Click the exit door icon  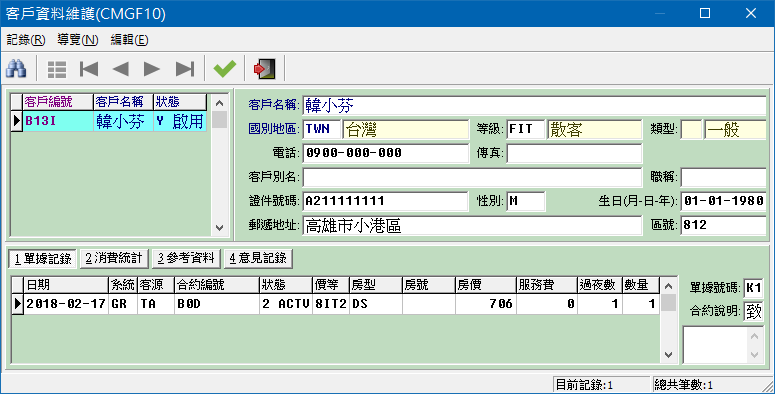click(264, 69)
